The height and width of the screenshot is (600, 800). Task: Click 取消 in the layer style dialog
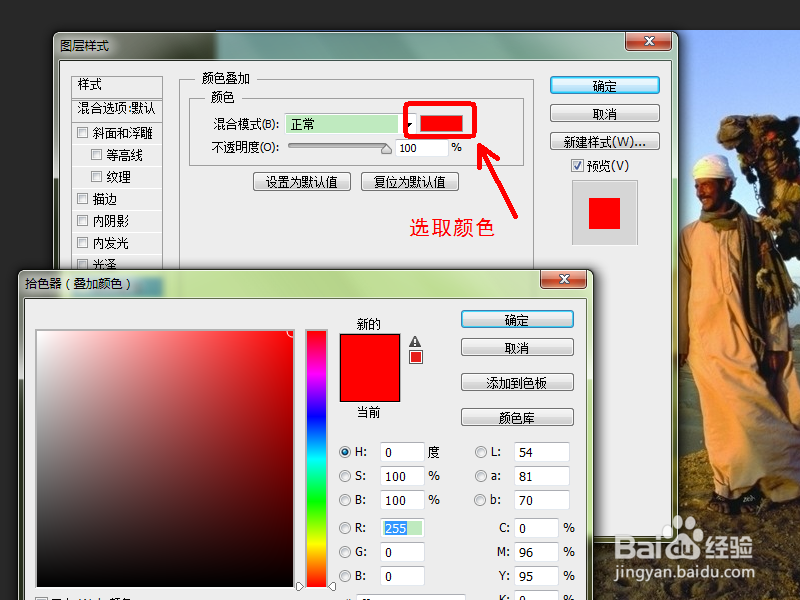(x=605, y=113)
